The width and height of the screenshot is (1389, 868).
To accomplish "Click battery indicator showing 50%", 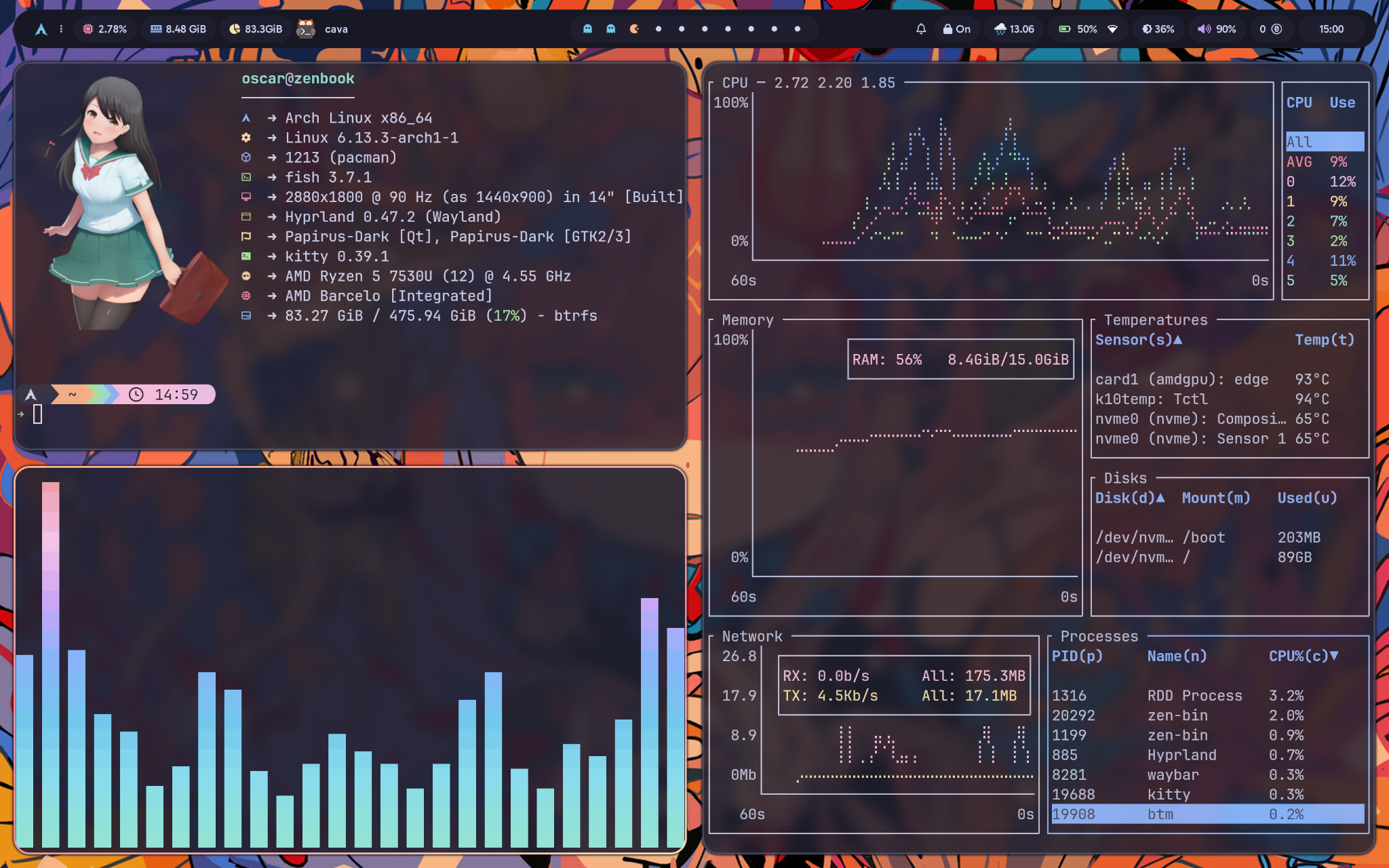I will point(1078,29).
